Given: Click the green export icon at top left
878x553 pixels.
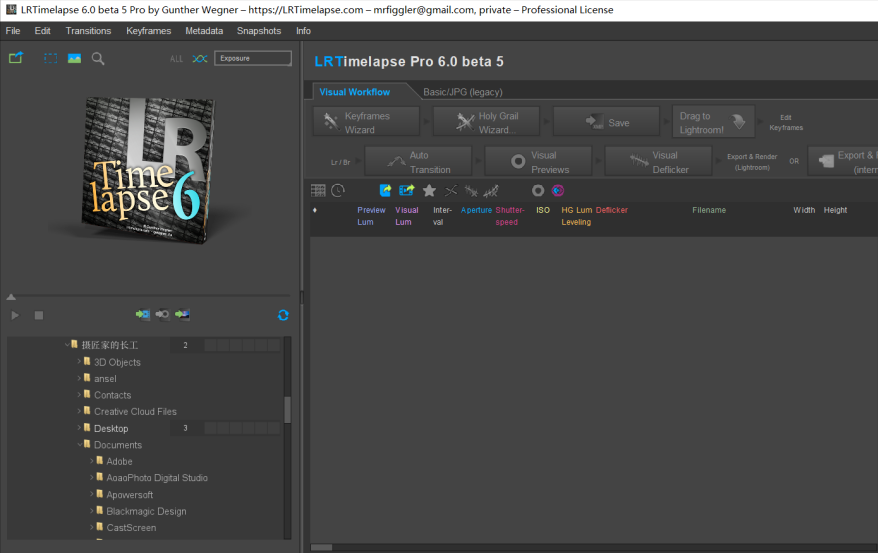Looking at the screenshot, I should click(x=16, y=58).
